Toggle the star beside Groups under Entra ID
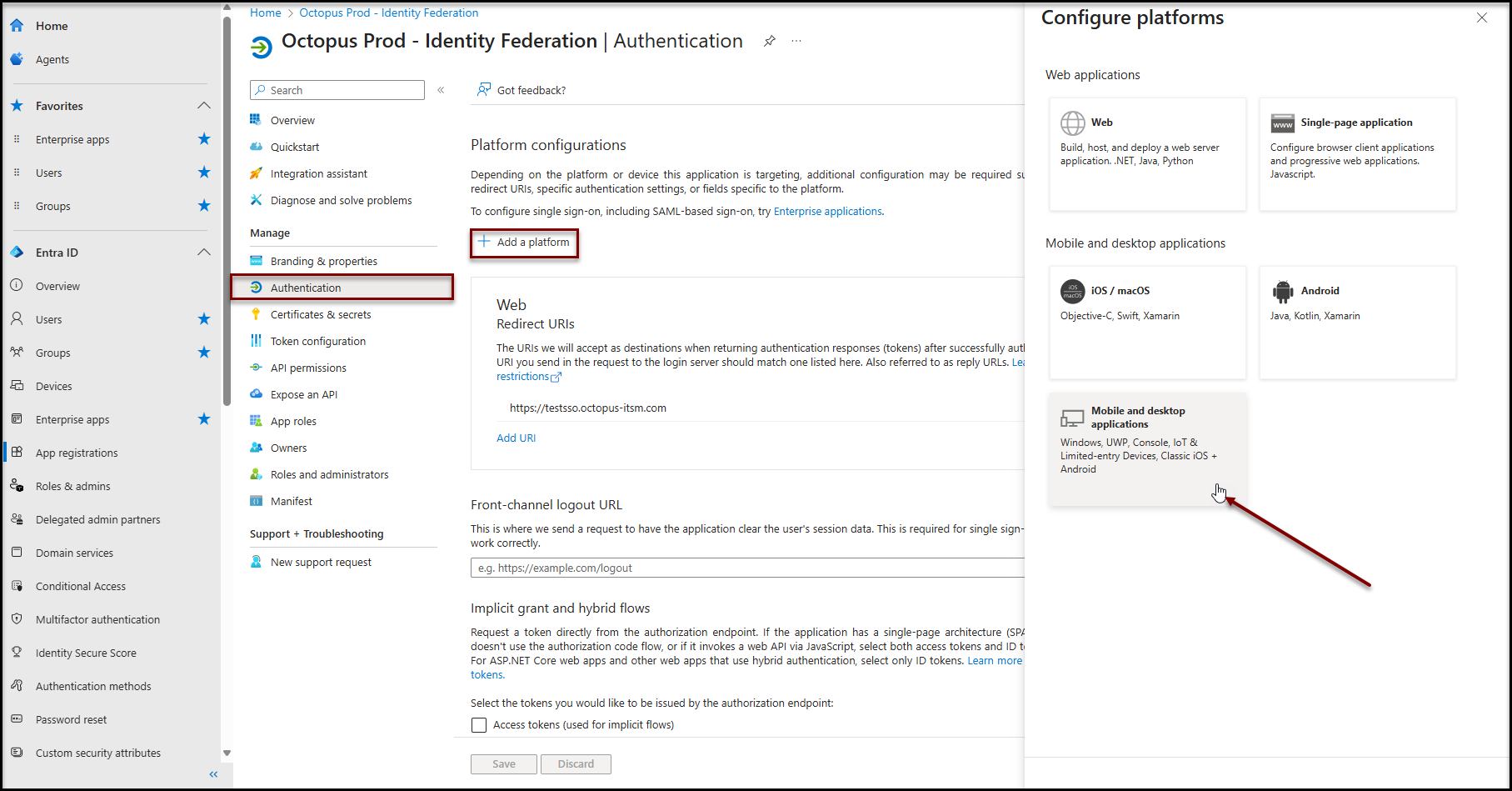The height and width of the screenshot is (791, 1512). coord(204,353)
